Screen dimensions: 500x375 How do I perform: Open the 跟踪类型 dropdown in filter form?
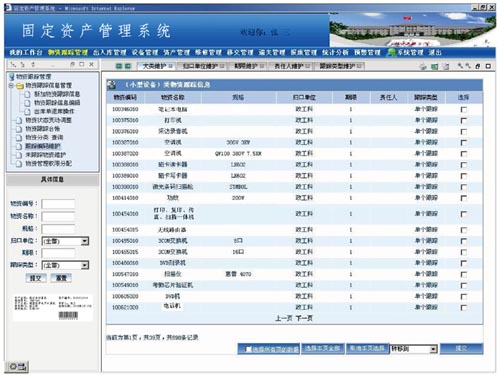pyautogui.click(x=85, y=265)
